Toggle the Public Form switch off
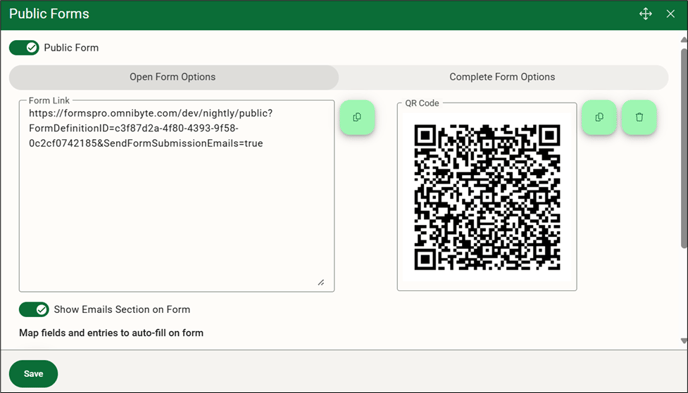The width and height of the screenshot is (688, 393). tap(24, 48)
